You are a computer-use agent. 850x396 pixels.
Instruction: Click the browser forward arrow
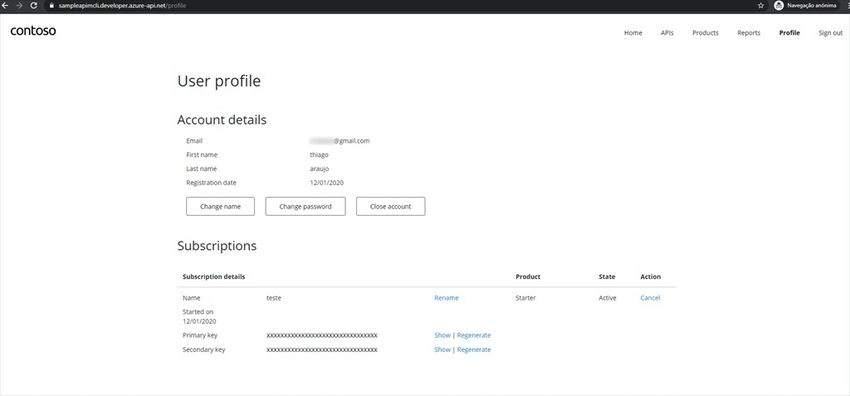click(x=20, y=5)
